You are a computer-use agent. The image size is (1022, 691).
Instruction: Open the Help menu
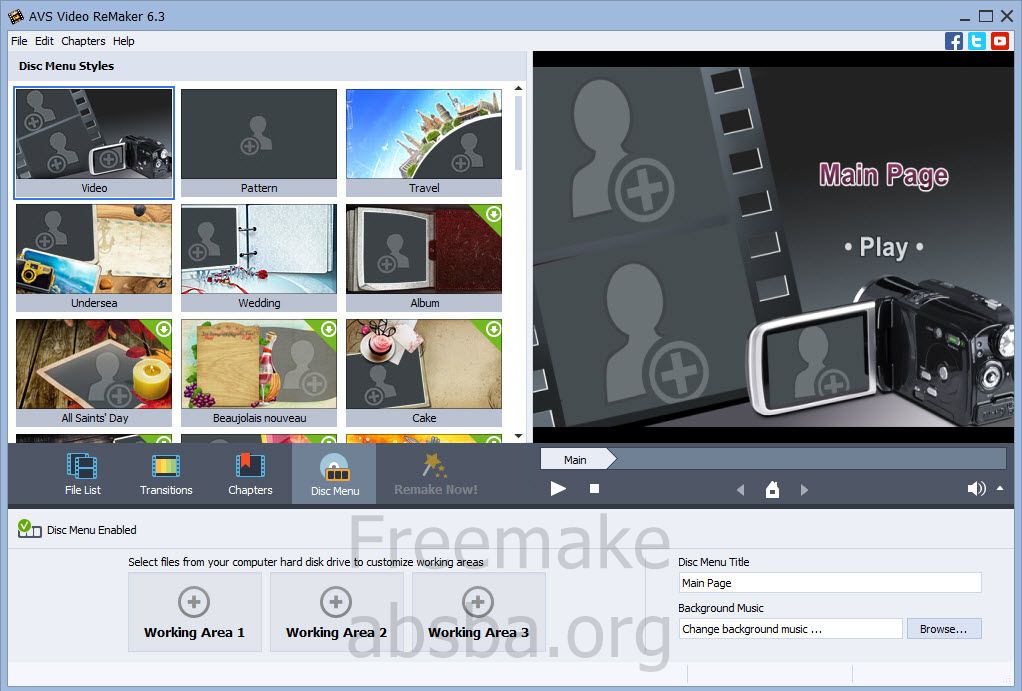[123, 41]
